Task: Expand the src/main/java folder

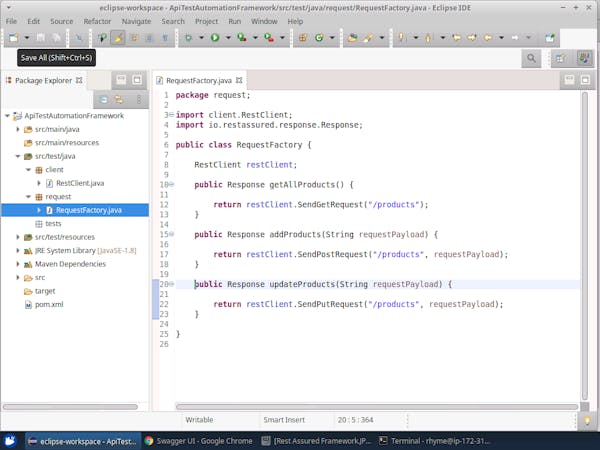Action: [x=18, y=129]
